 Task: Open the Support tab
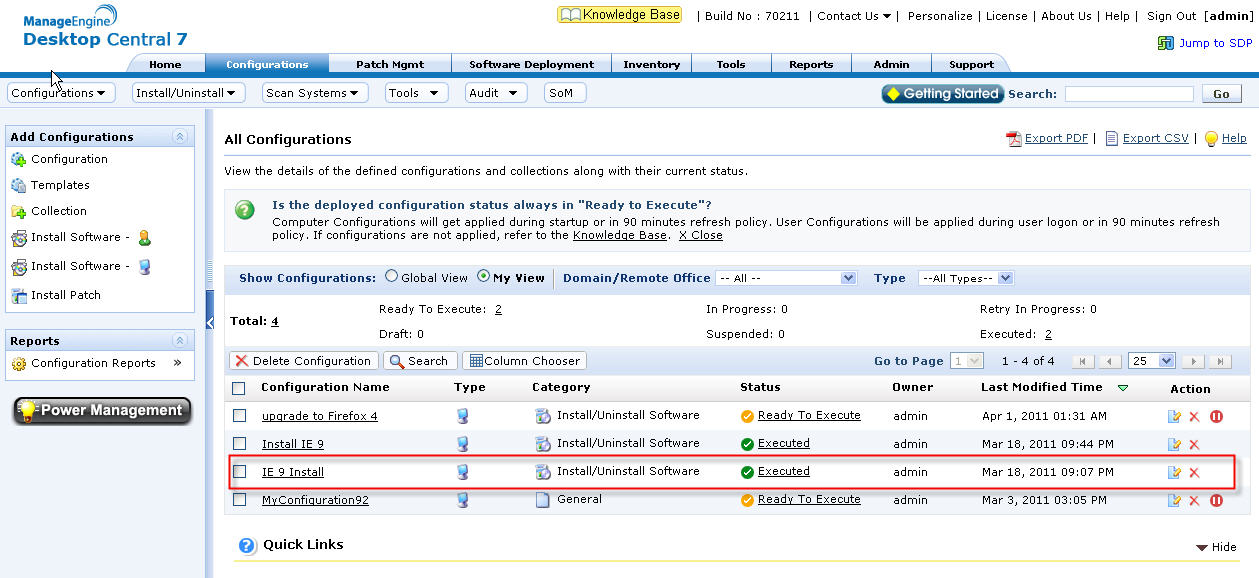pyautogui.click(x=971, y=64)
